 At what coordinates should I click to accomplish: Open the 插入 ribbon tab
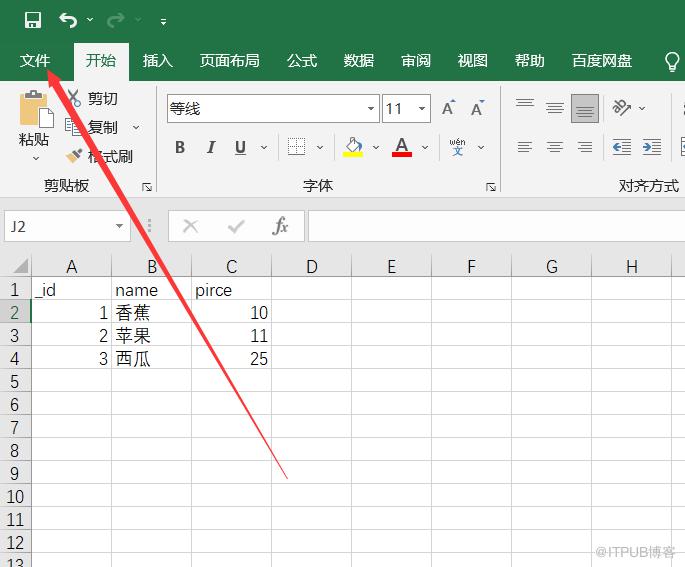[158, 60]
